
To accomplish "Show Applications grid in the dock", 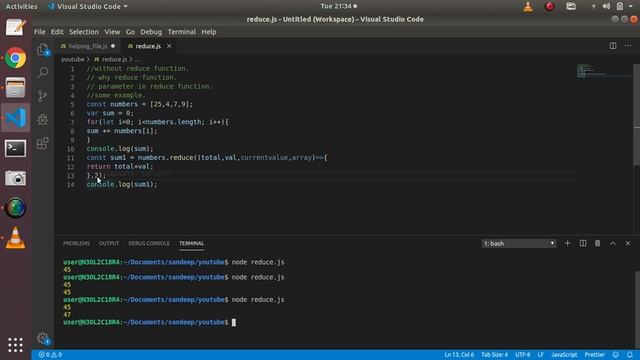I will (16, 345).
